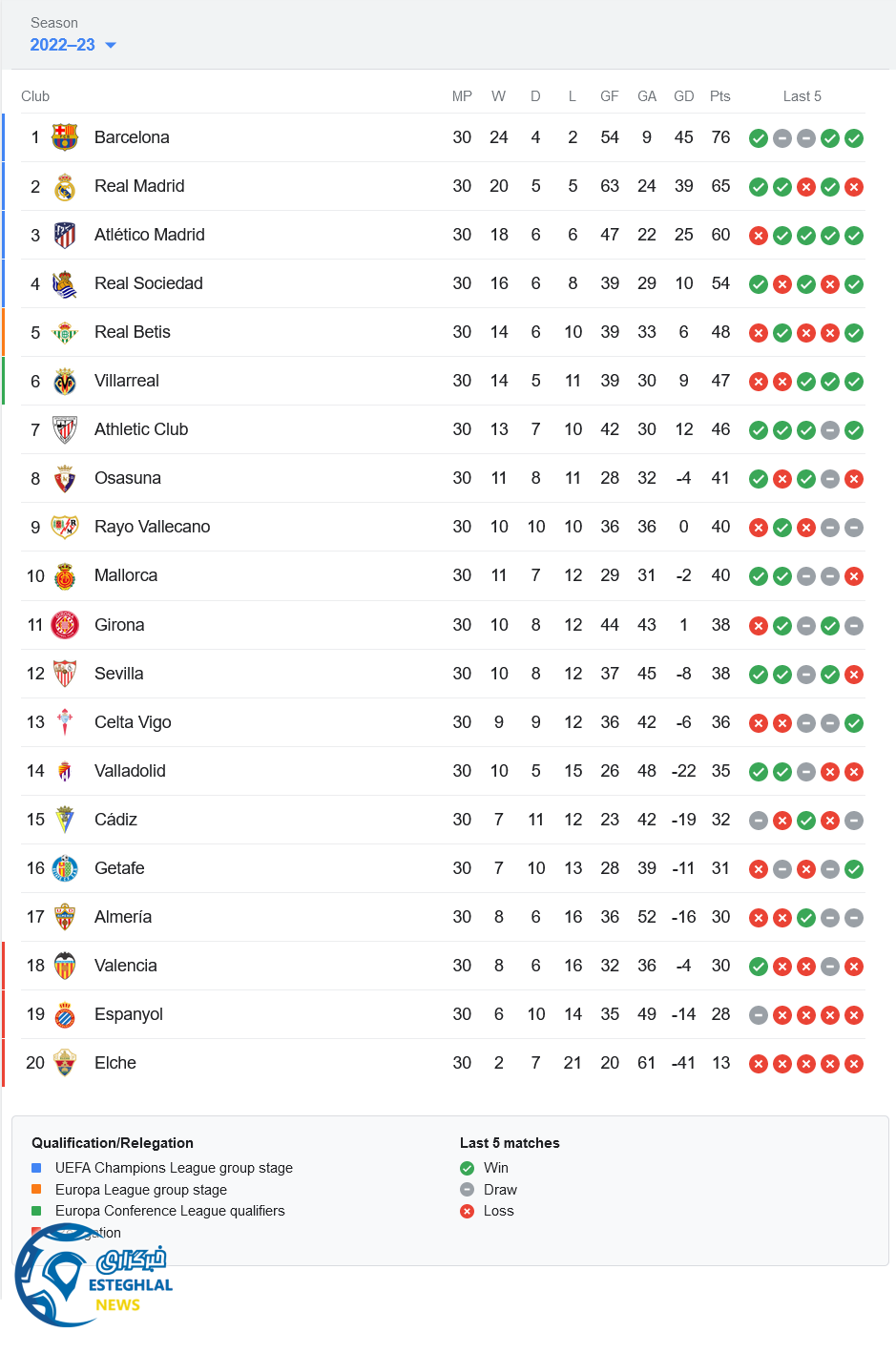Open the Athletic Club team link
Screen dimensions: 896x1353
coord(141,429)
